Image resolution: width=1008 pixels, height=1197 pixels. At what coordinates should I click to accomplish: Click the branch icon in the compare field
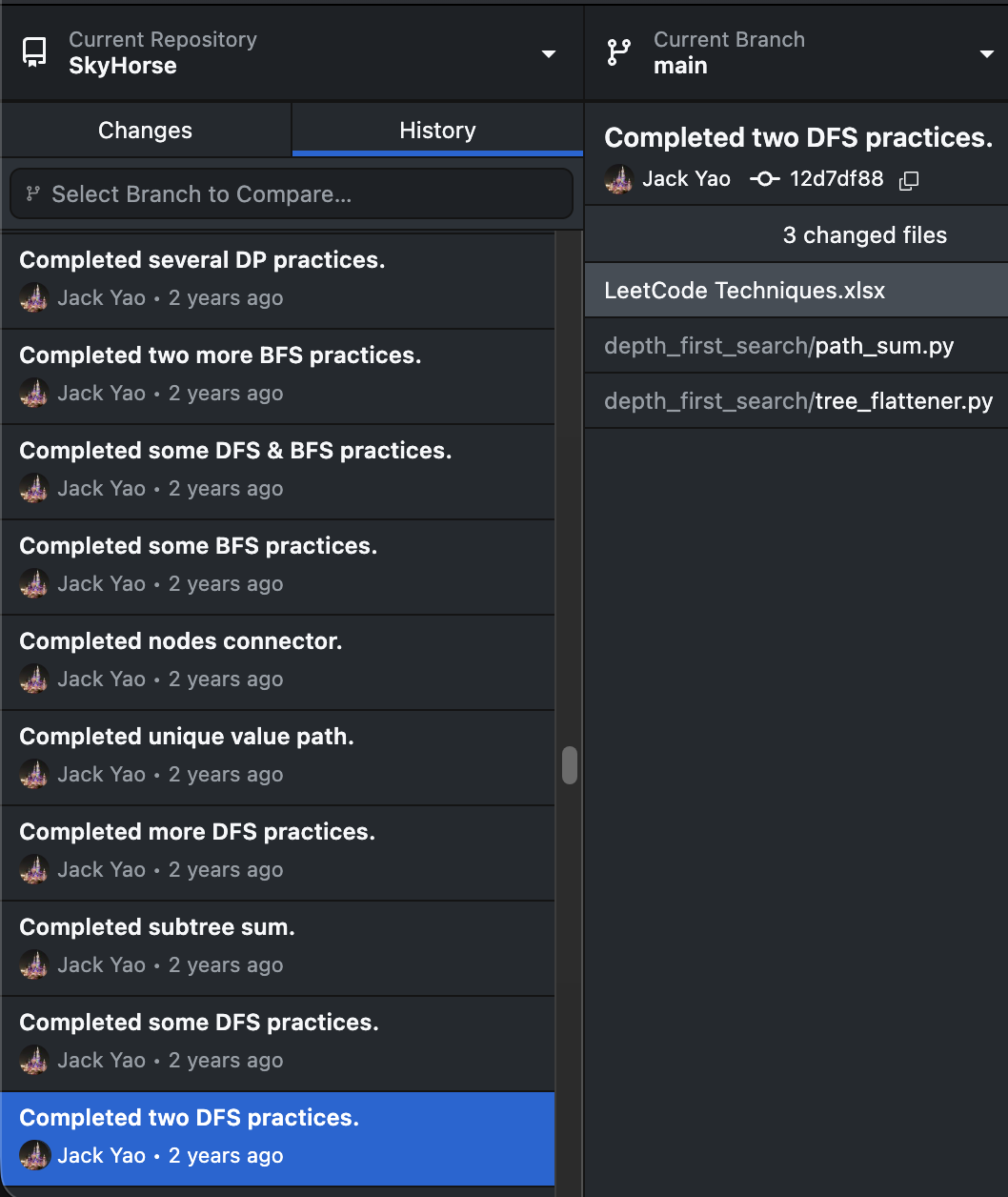click(x=33, y=194)
